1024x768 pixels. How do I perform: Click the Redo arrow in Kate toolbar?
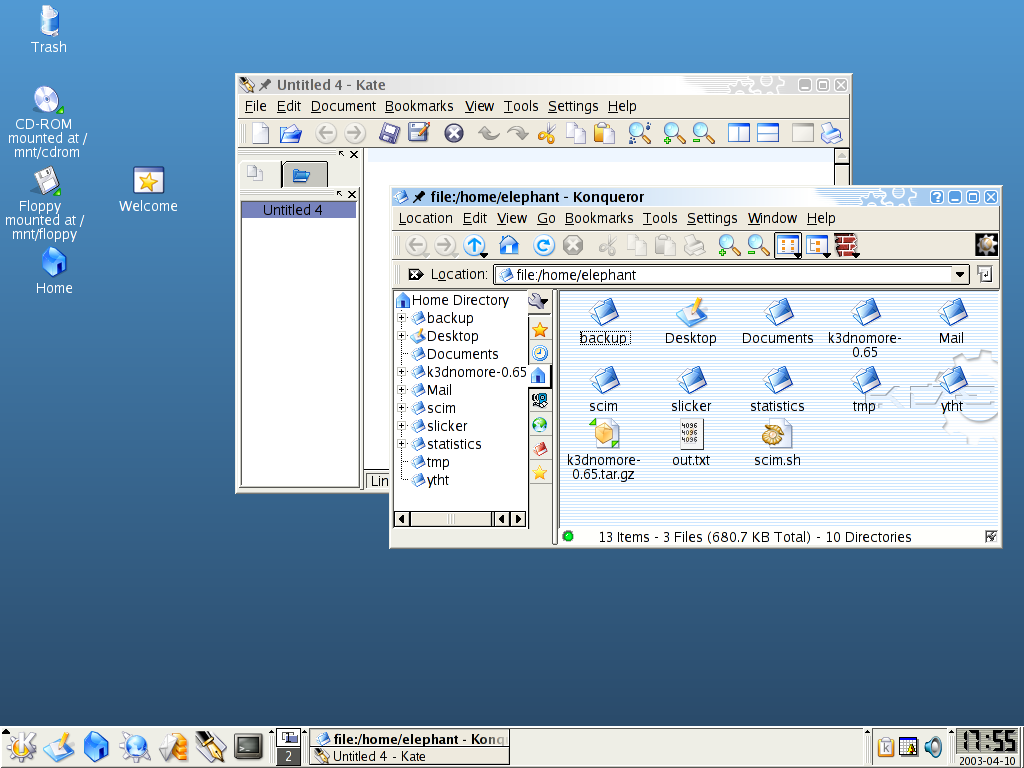[518, 134]
